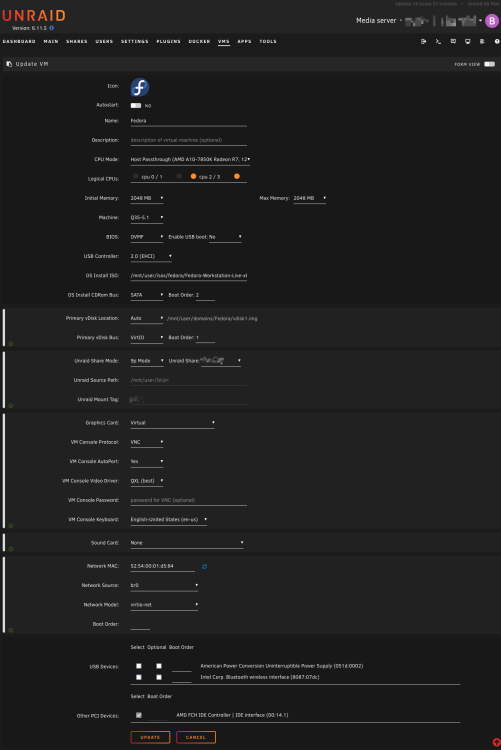This screenshot has width=501, height=750.
Task: Click the feedback icon in header toolbar
Action: coord(453,42)
